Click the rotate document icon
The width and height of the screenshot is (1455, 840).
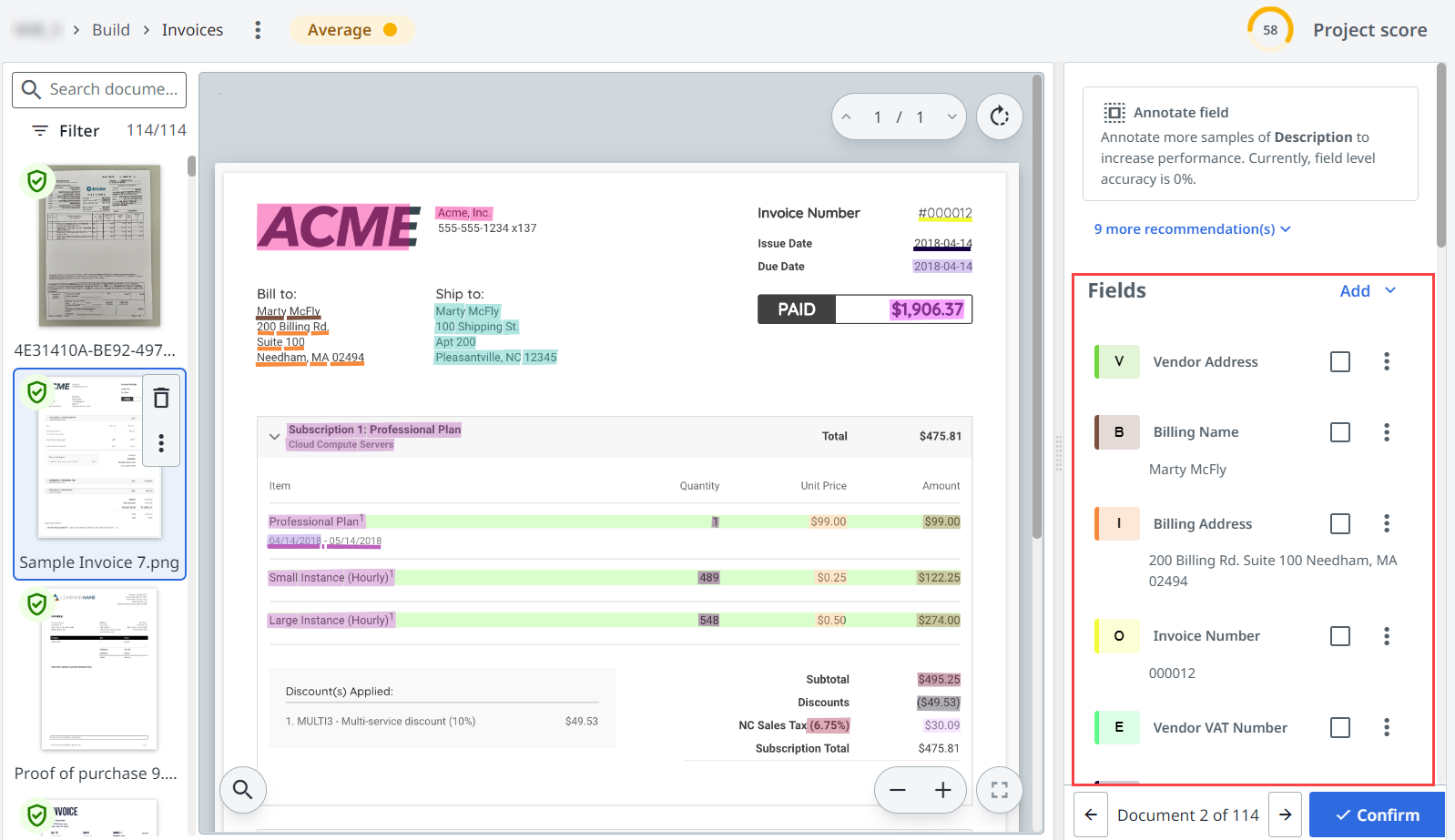[x=999, y=116]
